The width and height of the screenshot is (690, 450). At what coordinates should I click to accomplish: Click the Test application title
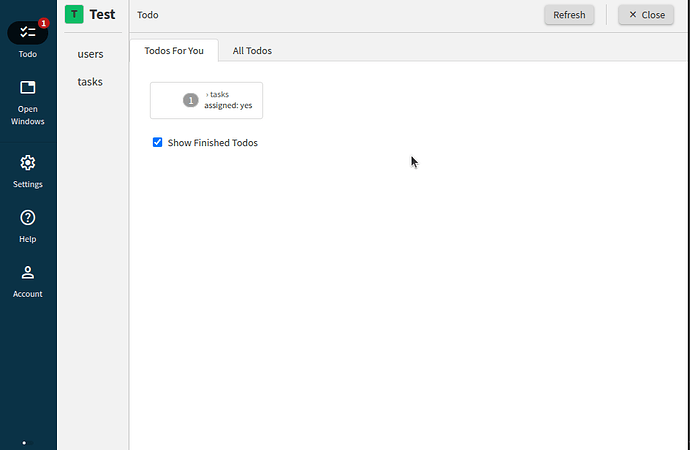[x=102, y=15]
